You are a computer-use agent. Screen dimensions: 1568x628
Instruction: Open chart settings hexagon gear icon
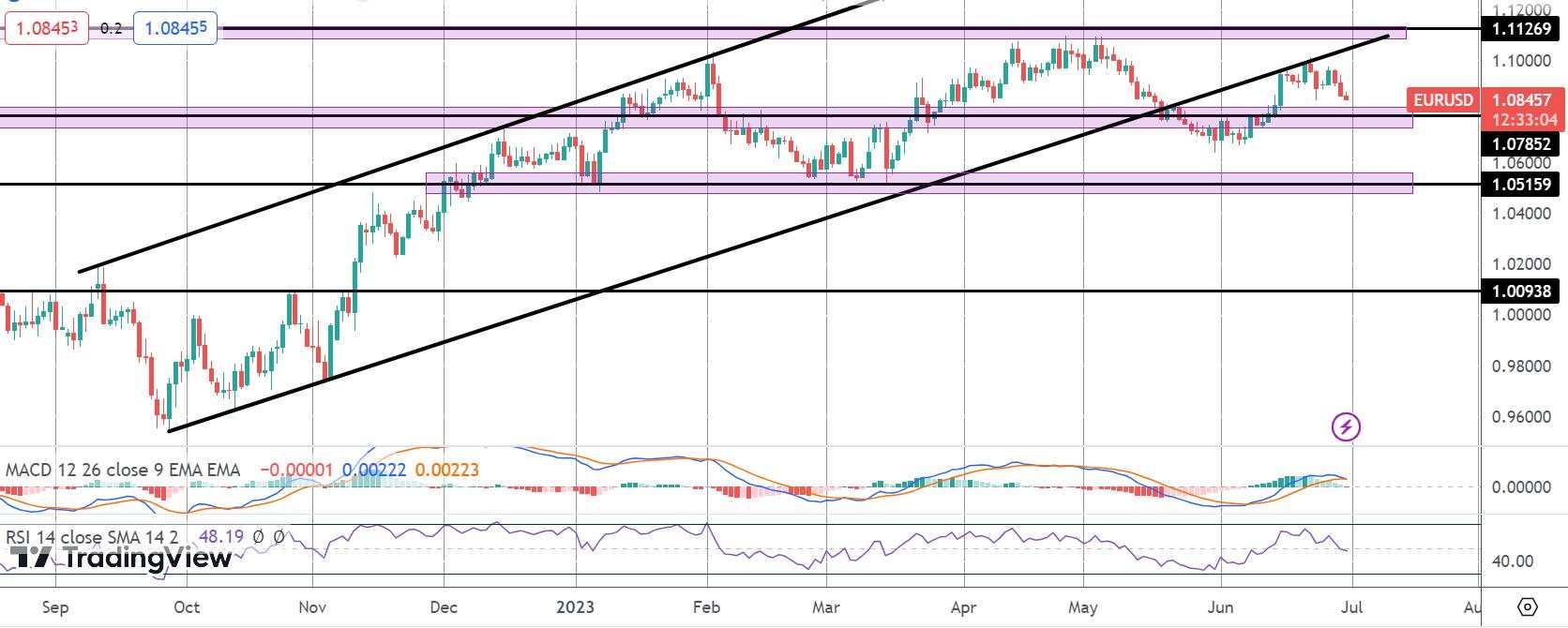point(1528,606)
